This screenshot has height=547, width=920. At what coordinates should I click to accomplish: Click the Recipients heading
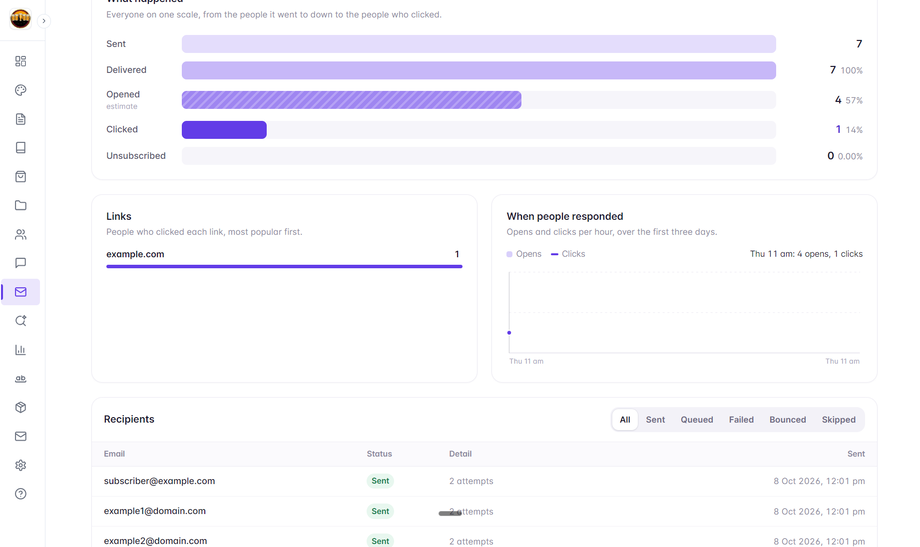pos(129,419)
